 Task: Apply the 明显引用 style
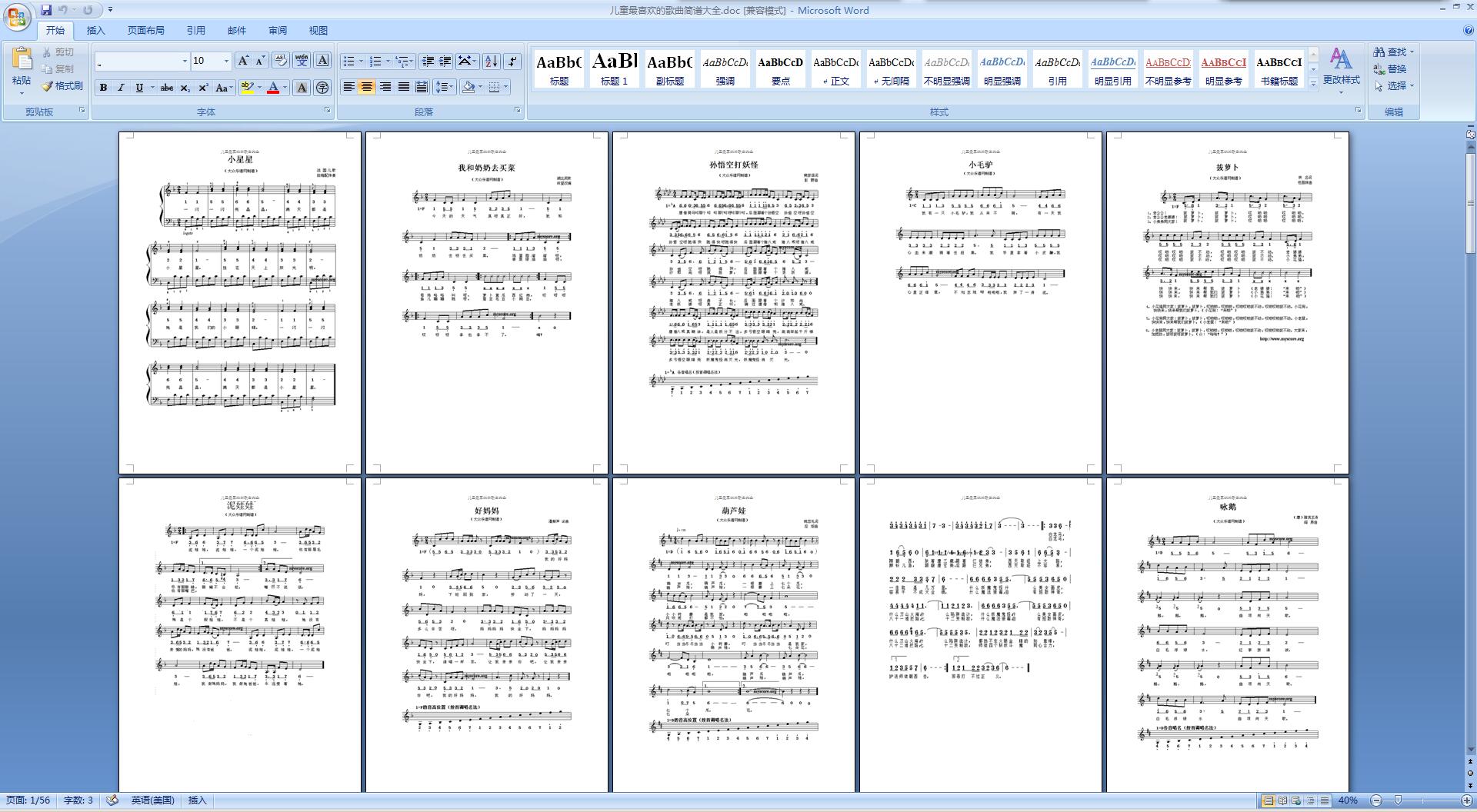point(1113,68)
